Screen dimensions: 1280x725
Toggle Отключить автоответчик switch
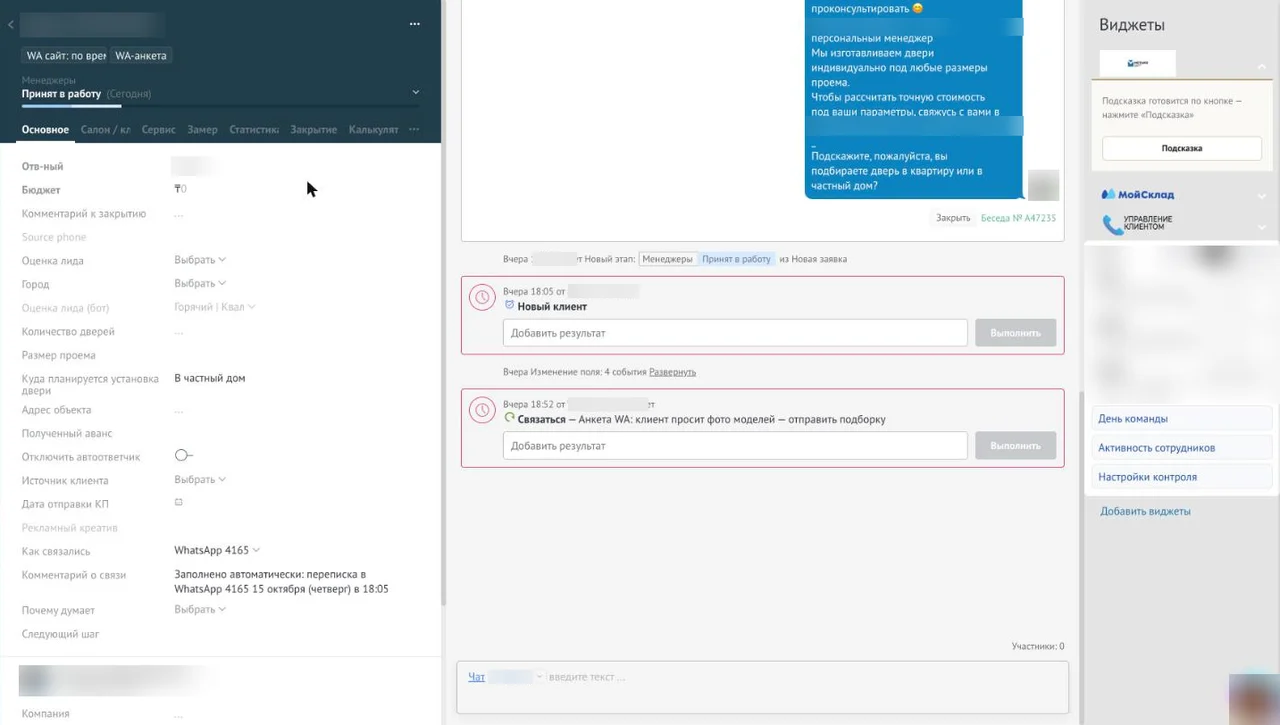point(183,456)
